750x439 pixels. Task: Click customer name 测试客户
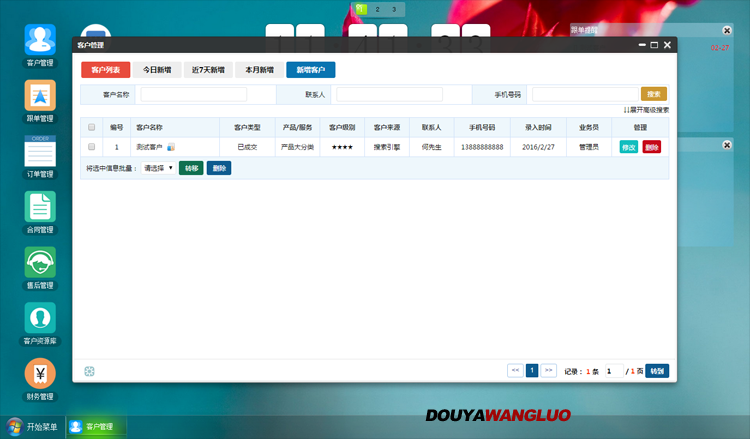coord(149,147)
